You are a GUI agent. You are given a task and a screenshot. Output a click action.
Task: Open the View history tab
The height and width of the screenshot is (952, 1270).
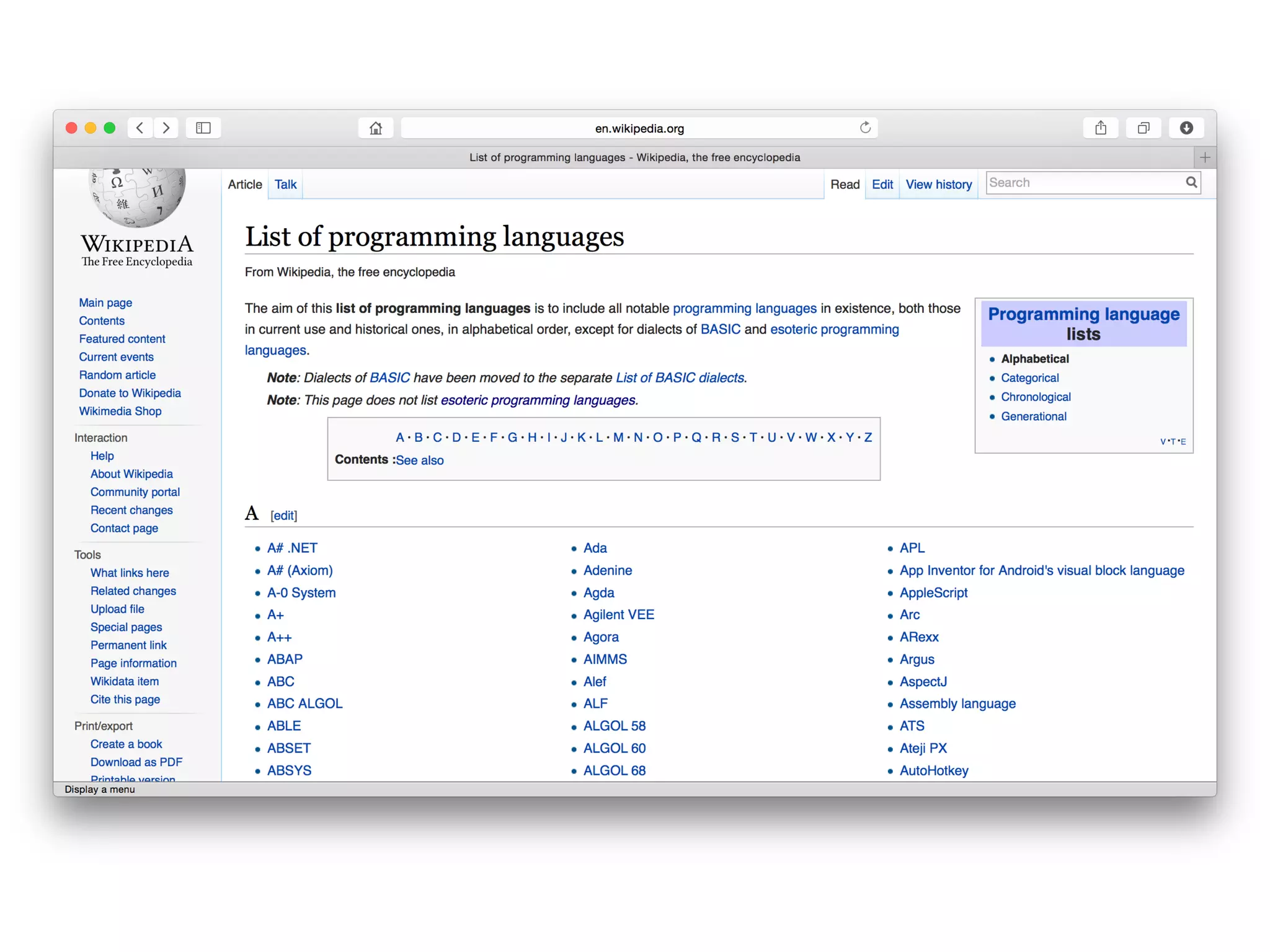pyautogui.click(x=938, y=185)
